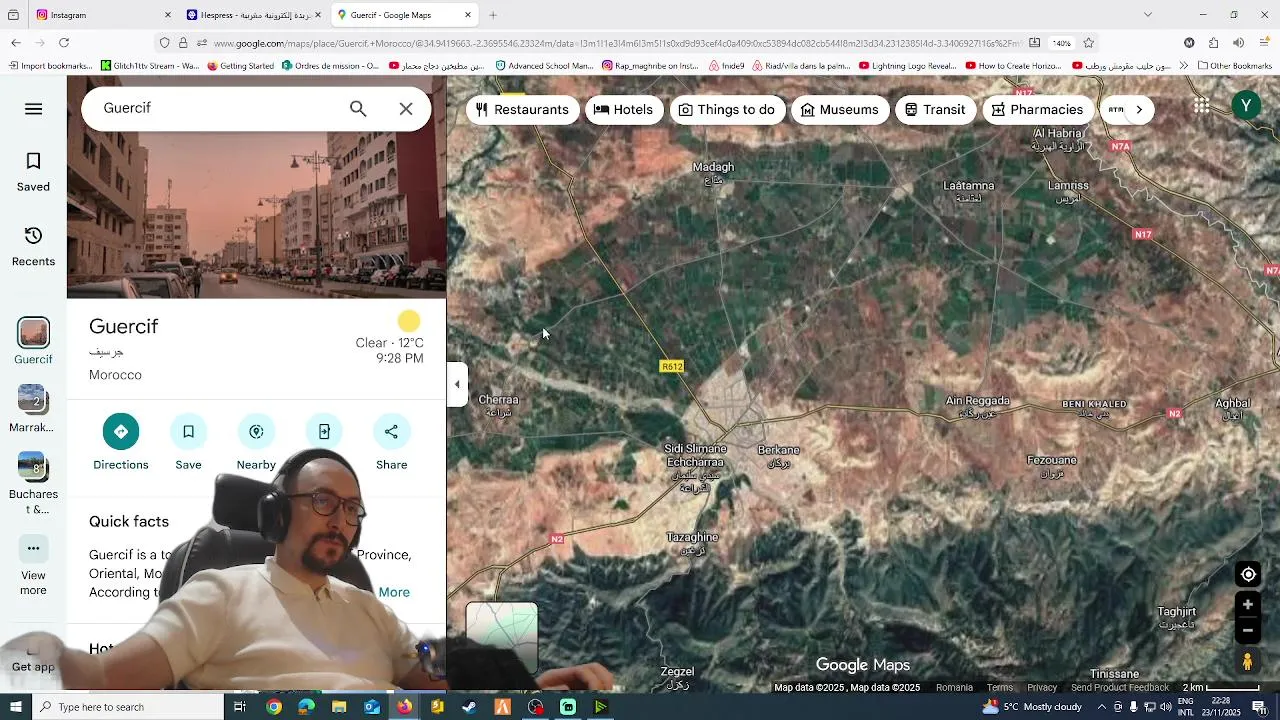Screen dimensions: 1280x720
Task: Show more bookmarks overflow chevron
Action: click(x=1184, y=66)
